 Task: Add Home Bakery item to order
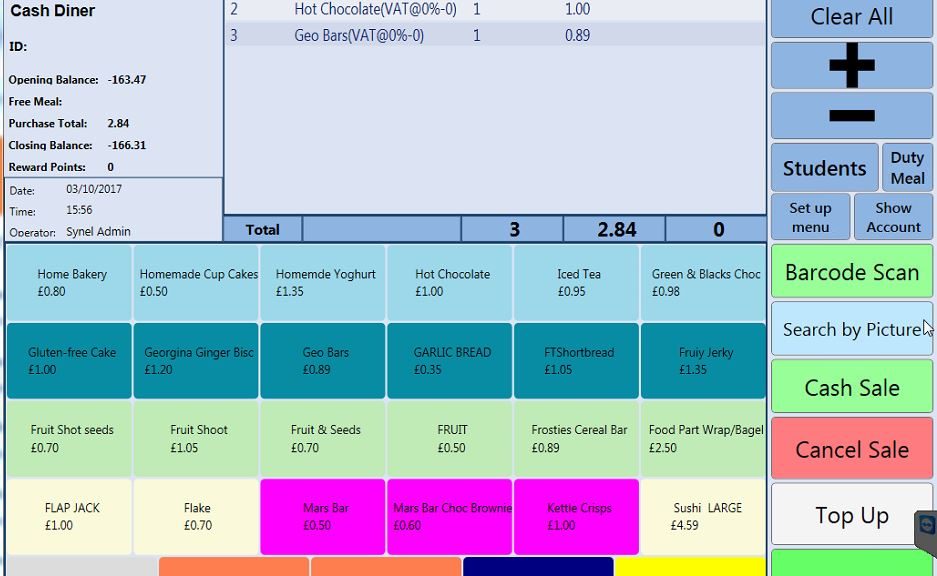70,283
